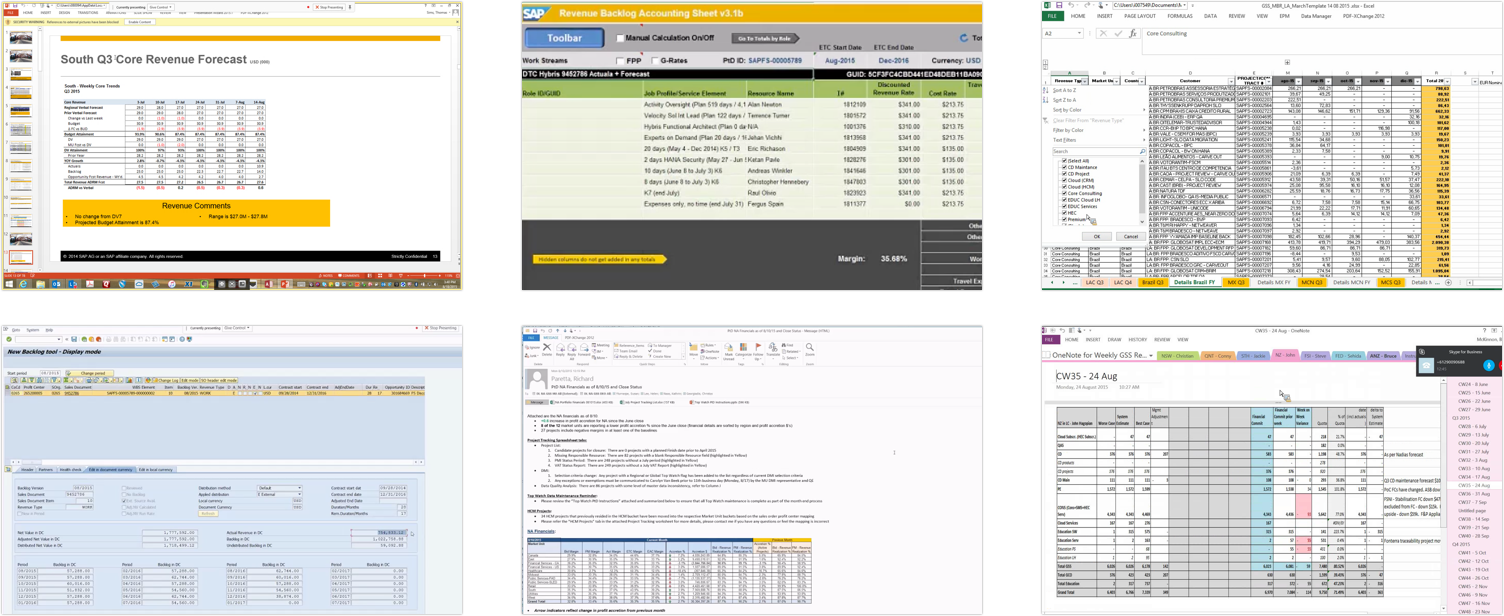Open the CW28 - 6 July page in OneNote

pos(1473,427)
